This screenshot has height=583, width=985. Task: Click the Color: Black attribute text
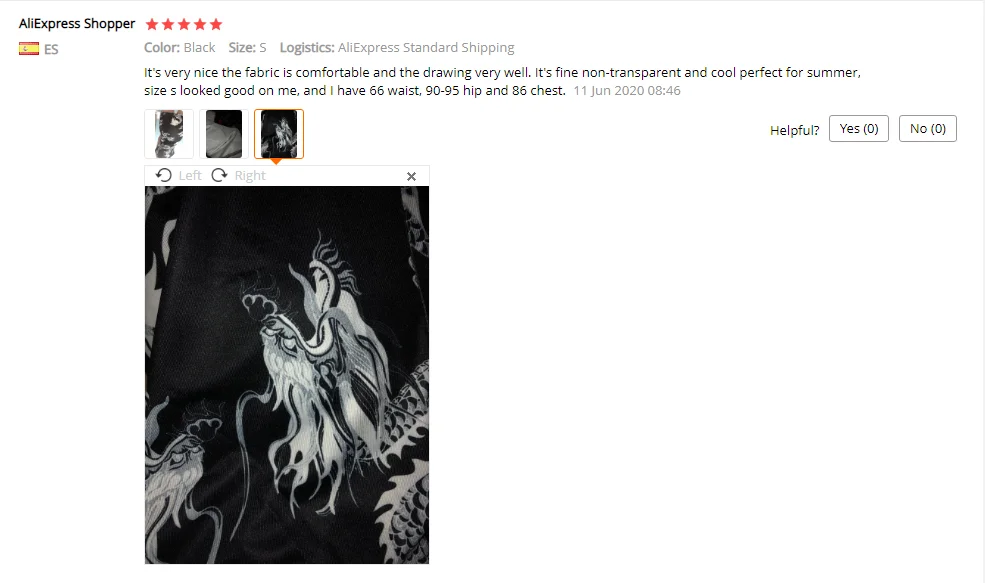[180, 48]
